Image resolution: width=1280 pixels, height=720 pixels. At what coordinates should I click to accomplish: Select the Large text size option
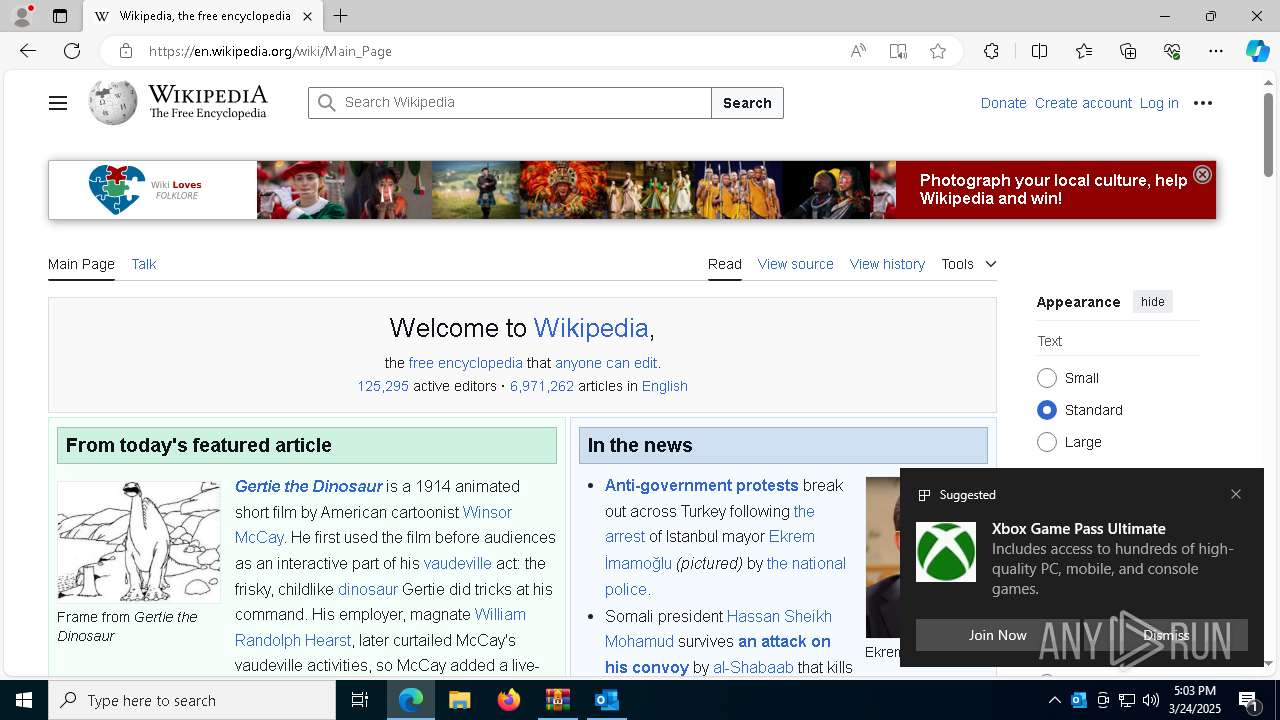(x=1047, y=442)
